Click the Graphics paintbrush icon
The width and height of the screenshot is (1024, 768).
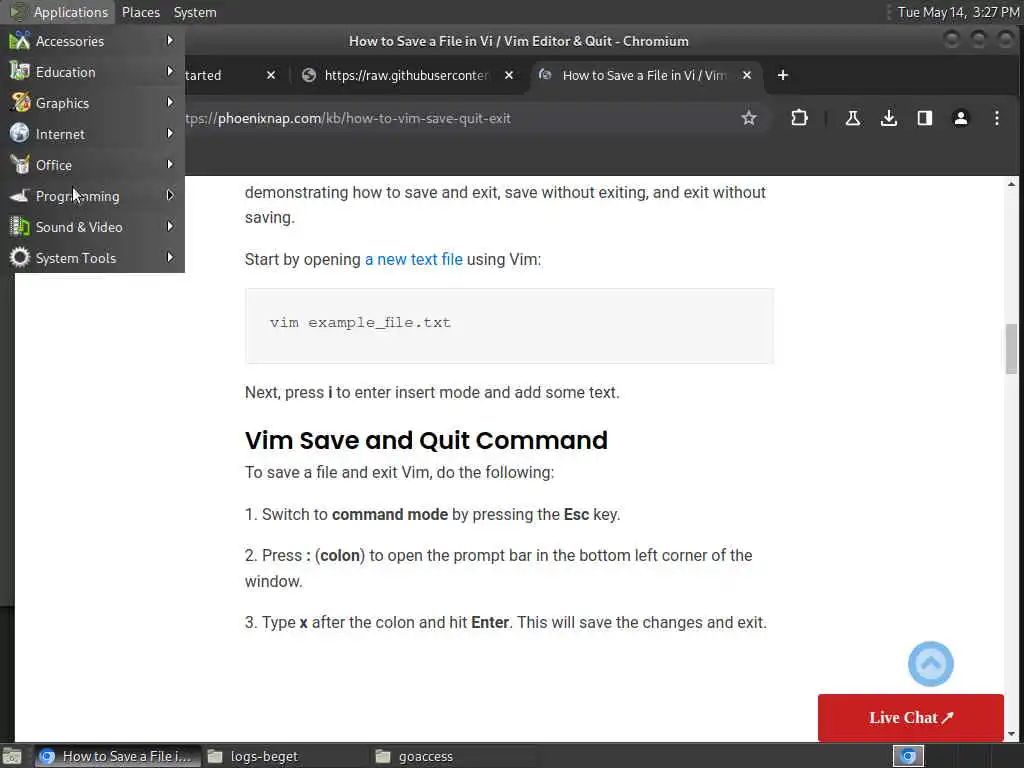(20, 103)
